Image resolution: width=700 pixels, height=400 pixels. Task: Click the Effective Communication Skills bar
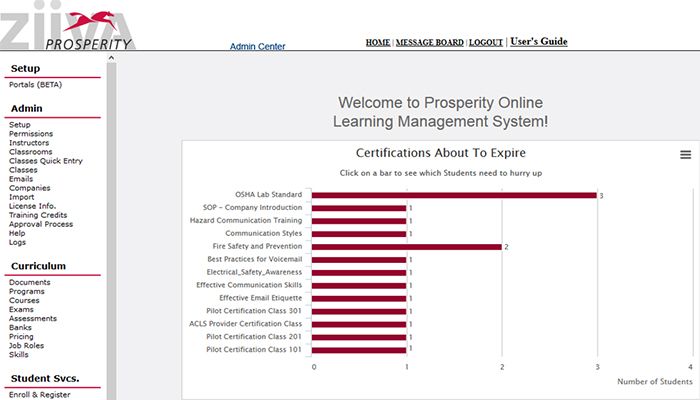coord(359,286)
